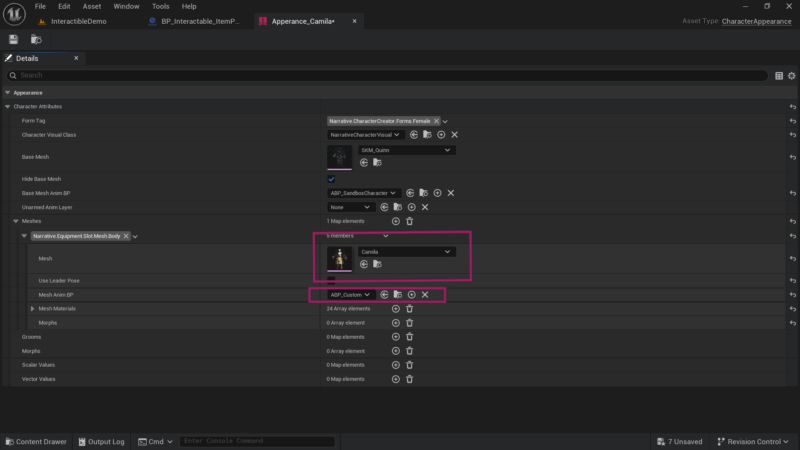Open the Tools menu
The height and width of the screenshot is (450, 800).
[x=160, y=6]
